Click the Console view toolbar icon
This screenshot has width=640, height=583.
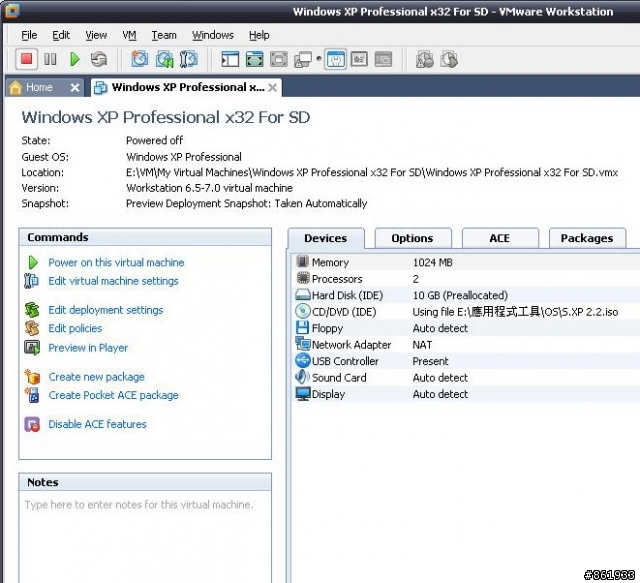383,60
